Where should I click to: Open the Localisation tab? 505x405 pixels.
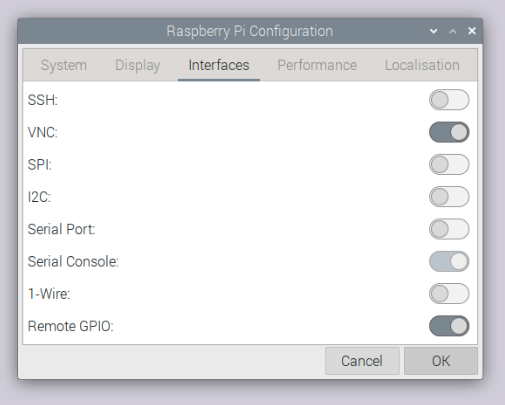coord(422,65)
